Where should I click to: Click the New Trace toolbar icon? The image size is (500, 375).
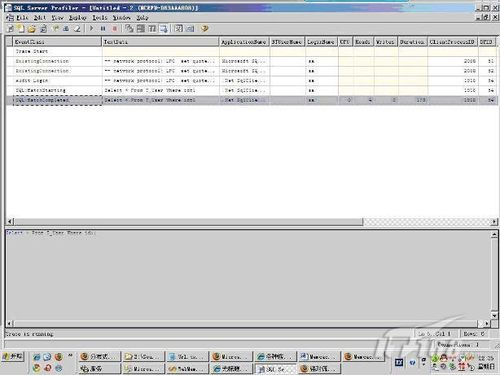pos(10,29)
